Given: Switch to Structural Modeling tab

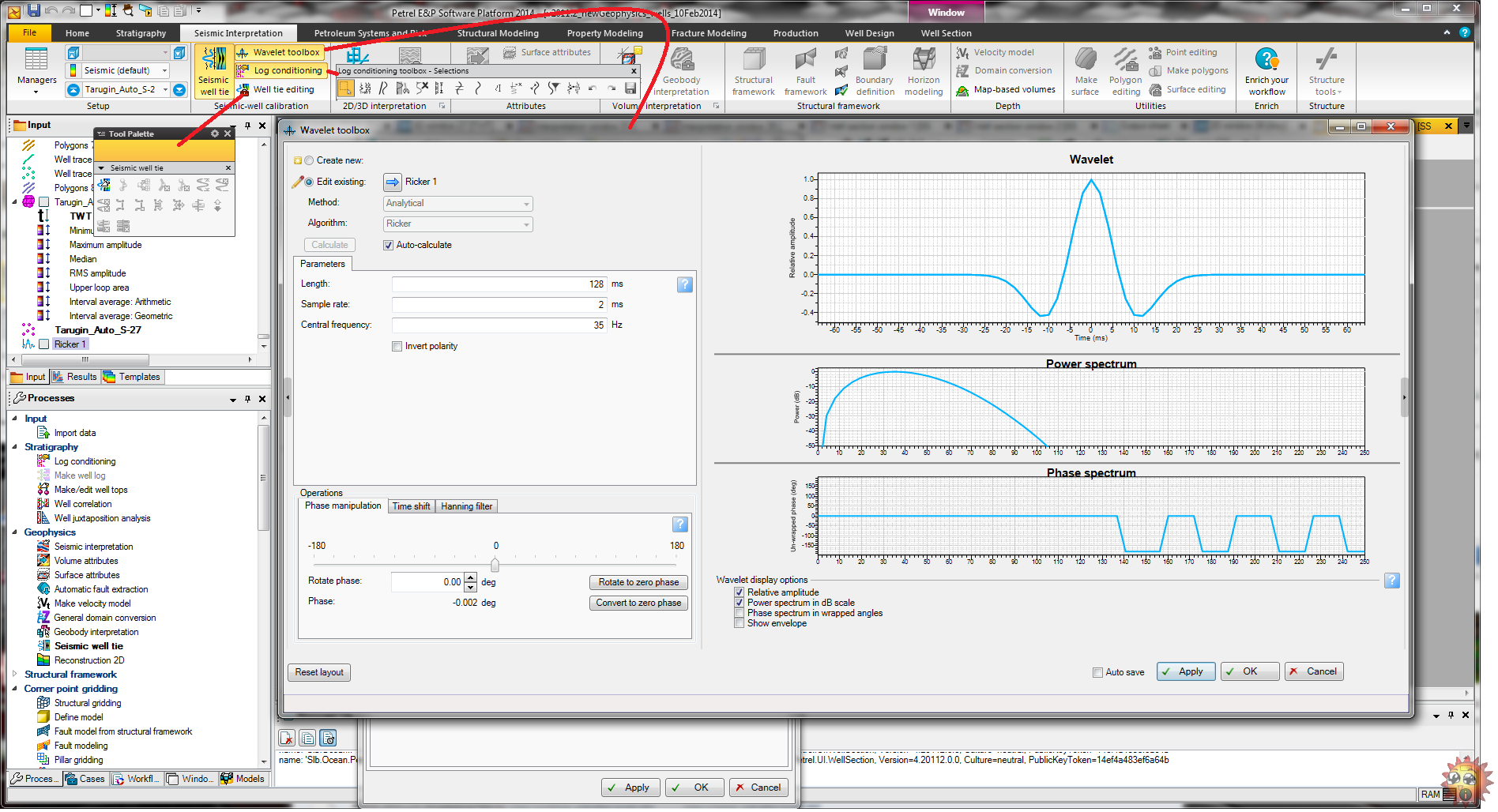Looking at the screenshot, I should point(498,33).
